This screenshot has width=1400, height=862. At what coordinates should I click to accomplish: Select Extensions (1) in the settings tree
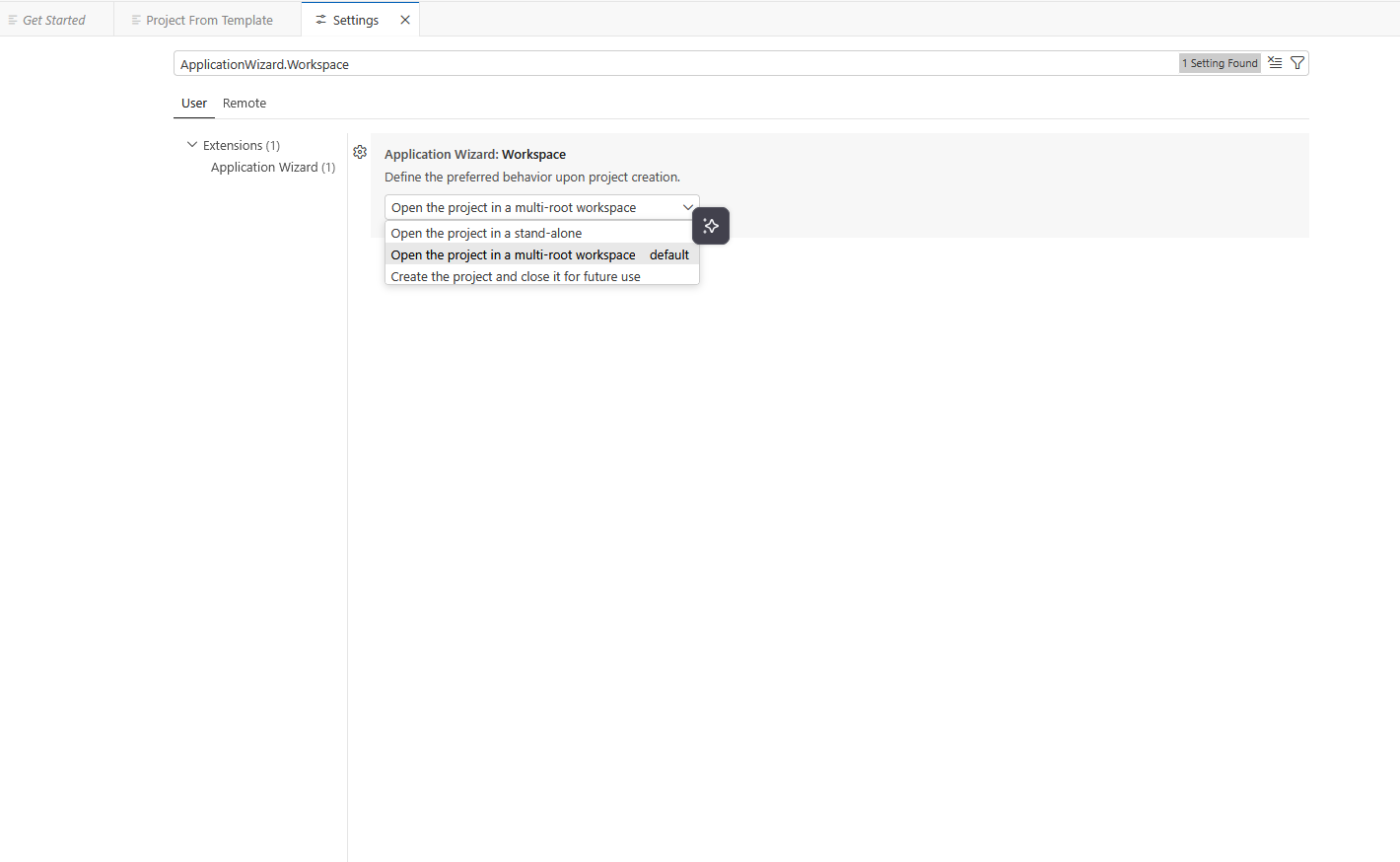(x=242, y=146)
